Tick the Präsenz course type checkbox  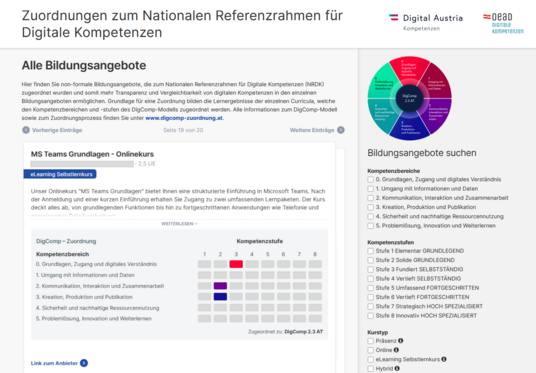(x=371, y=341)
